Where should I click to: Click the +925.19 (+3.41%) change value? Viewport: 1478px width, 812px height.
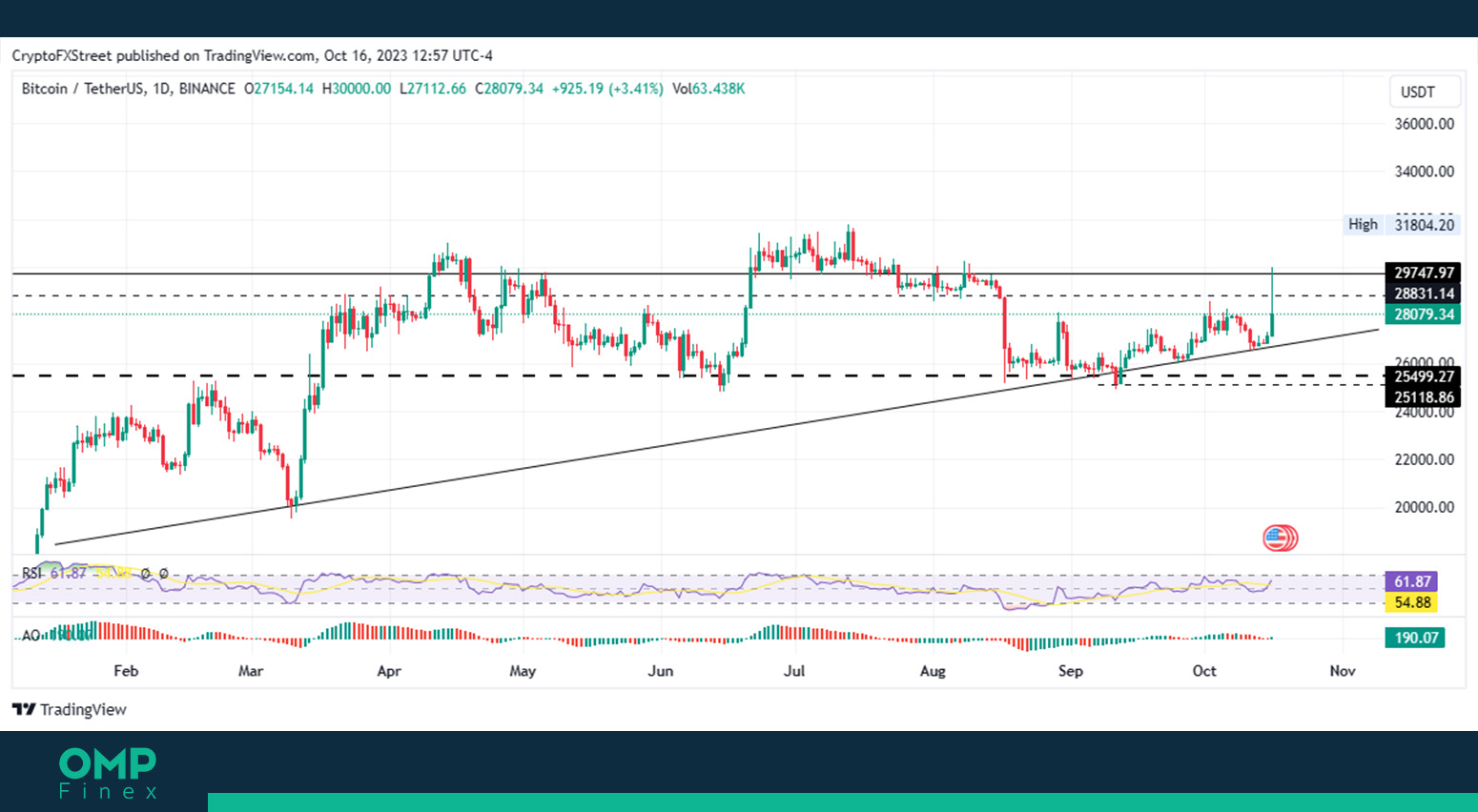pyautogui.click(x=607, y=89)
